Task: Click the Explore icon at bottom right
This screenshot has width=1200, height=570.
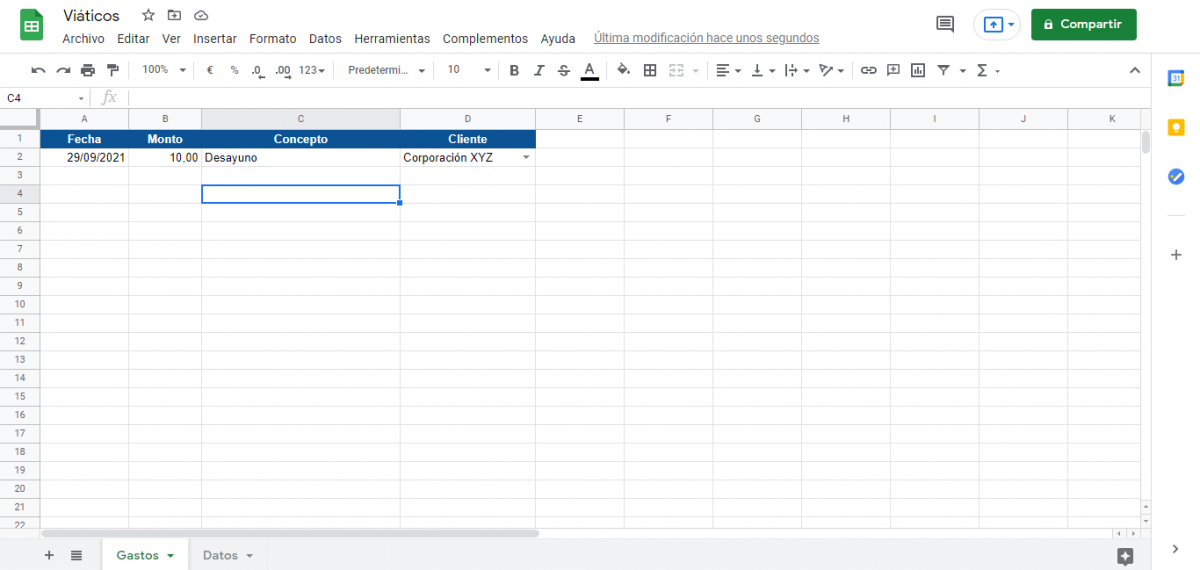Action: 1125,555
